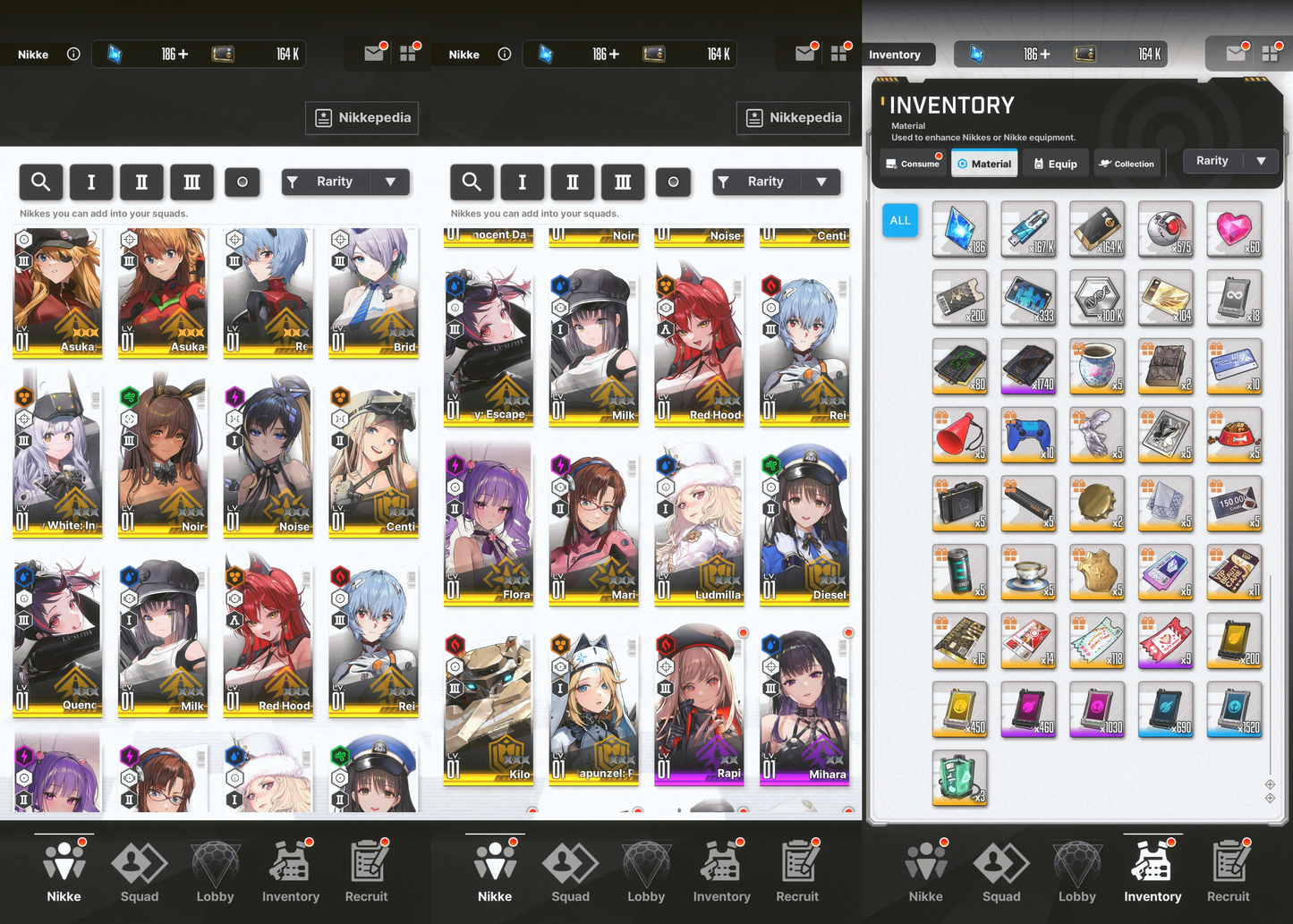Tap the info icon beside left Nikke title
The image size is (1293, 924).
(x=73, y=54)
